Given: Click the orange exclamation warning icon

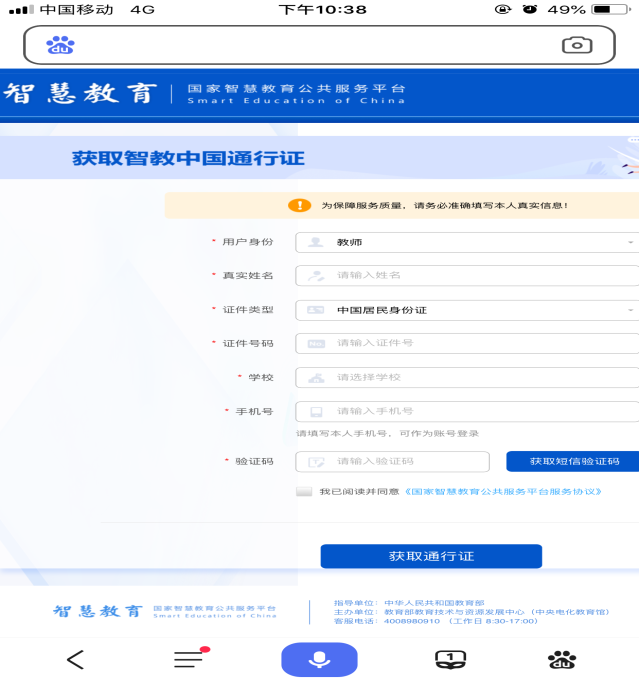Looking at the screenshot, I should pyautogui.click(x=299, y=205).
